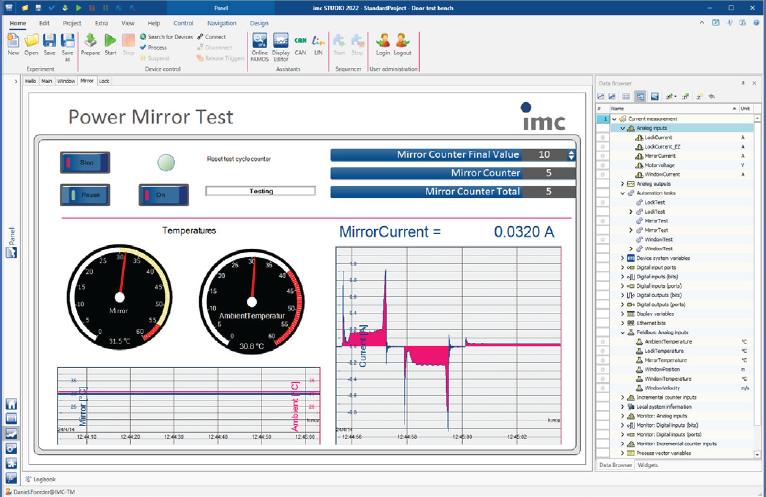Expand the Local system information node
This screenshot has height=497, width=766.
(x=623, y=407)
